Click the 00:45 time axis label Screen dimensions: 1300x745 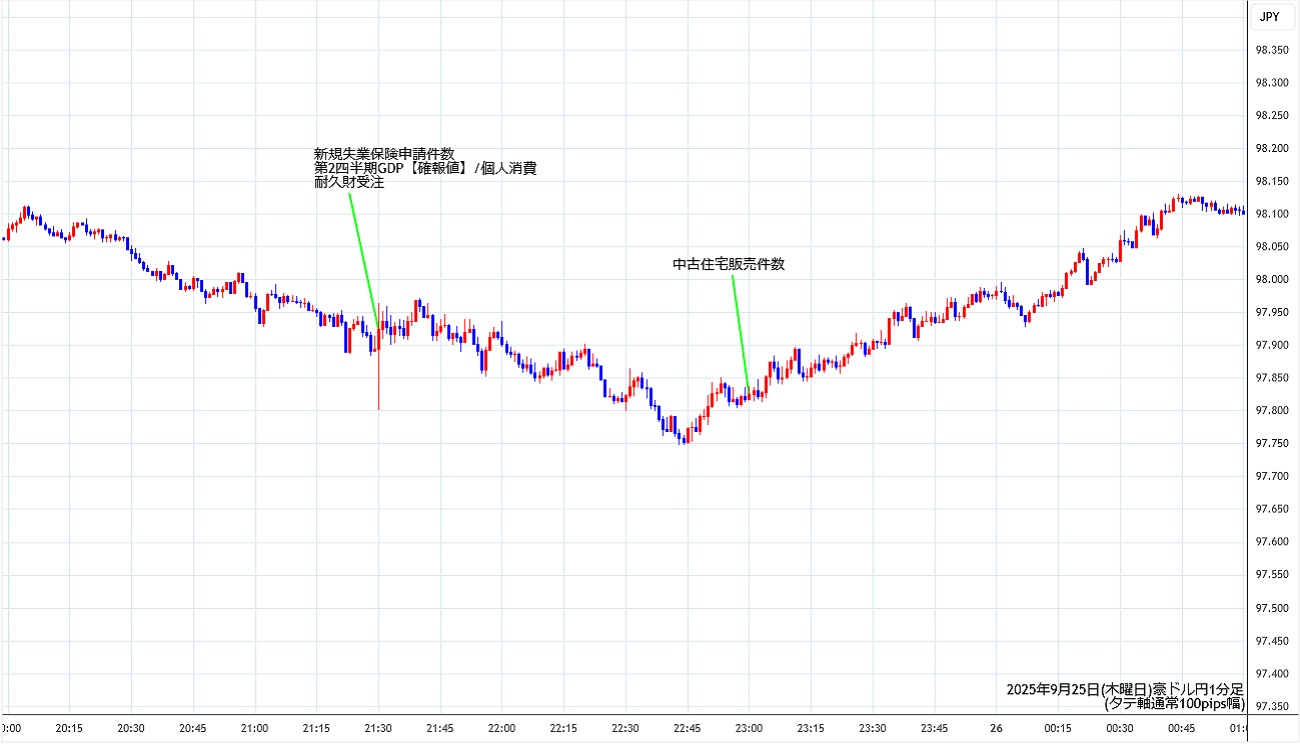[1182, 729]
